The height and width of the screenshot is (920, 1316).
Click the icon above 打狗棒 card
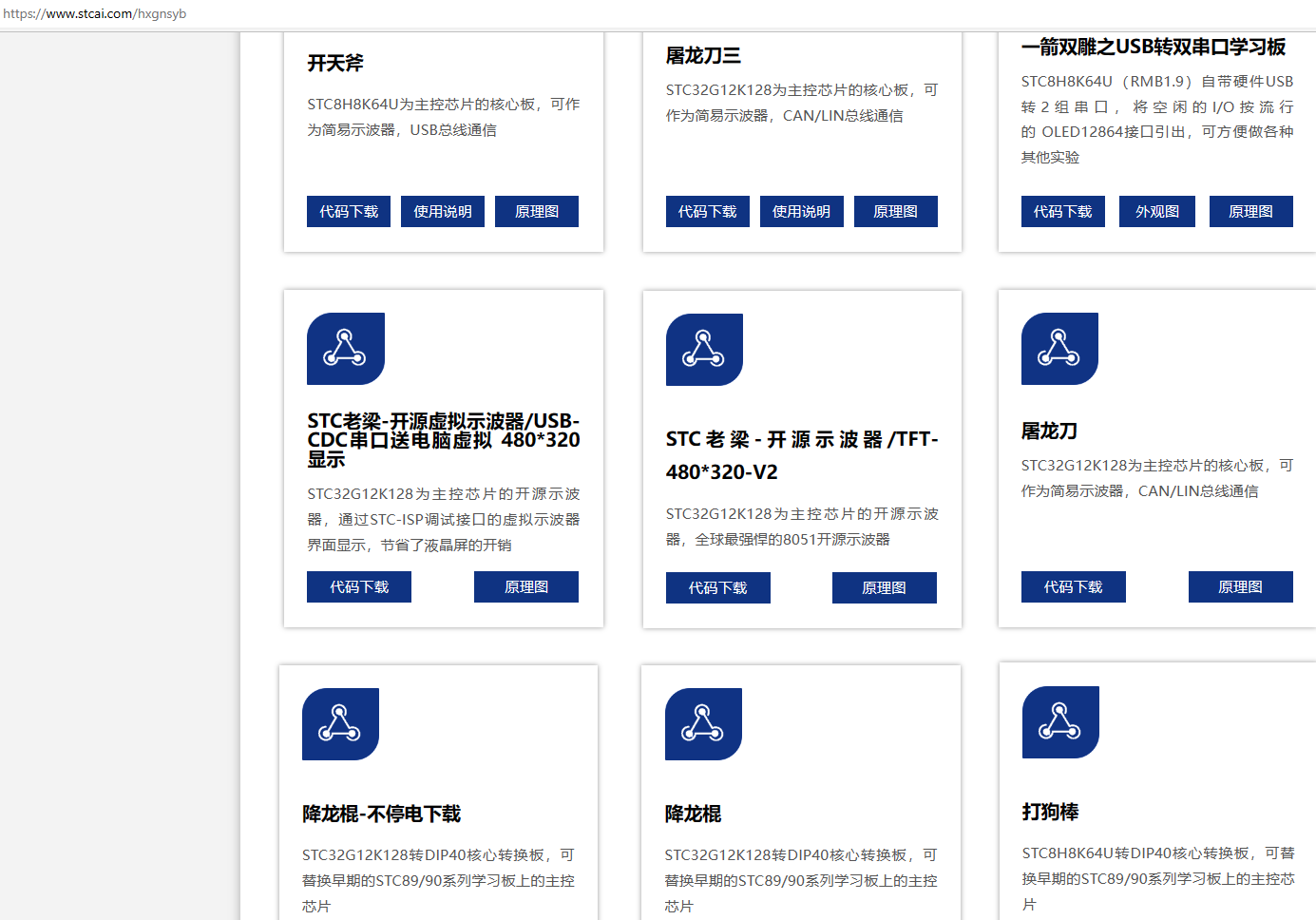pyautogui.click(x=1060, y=722)
